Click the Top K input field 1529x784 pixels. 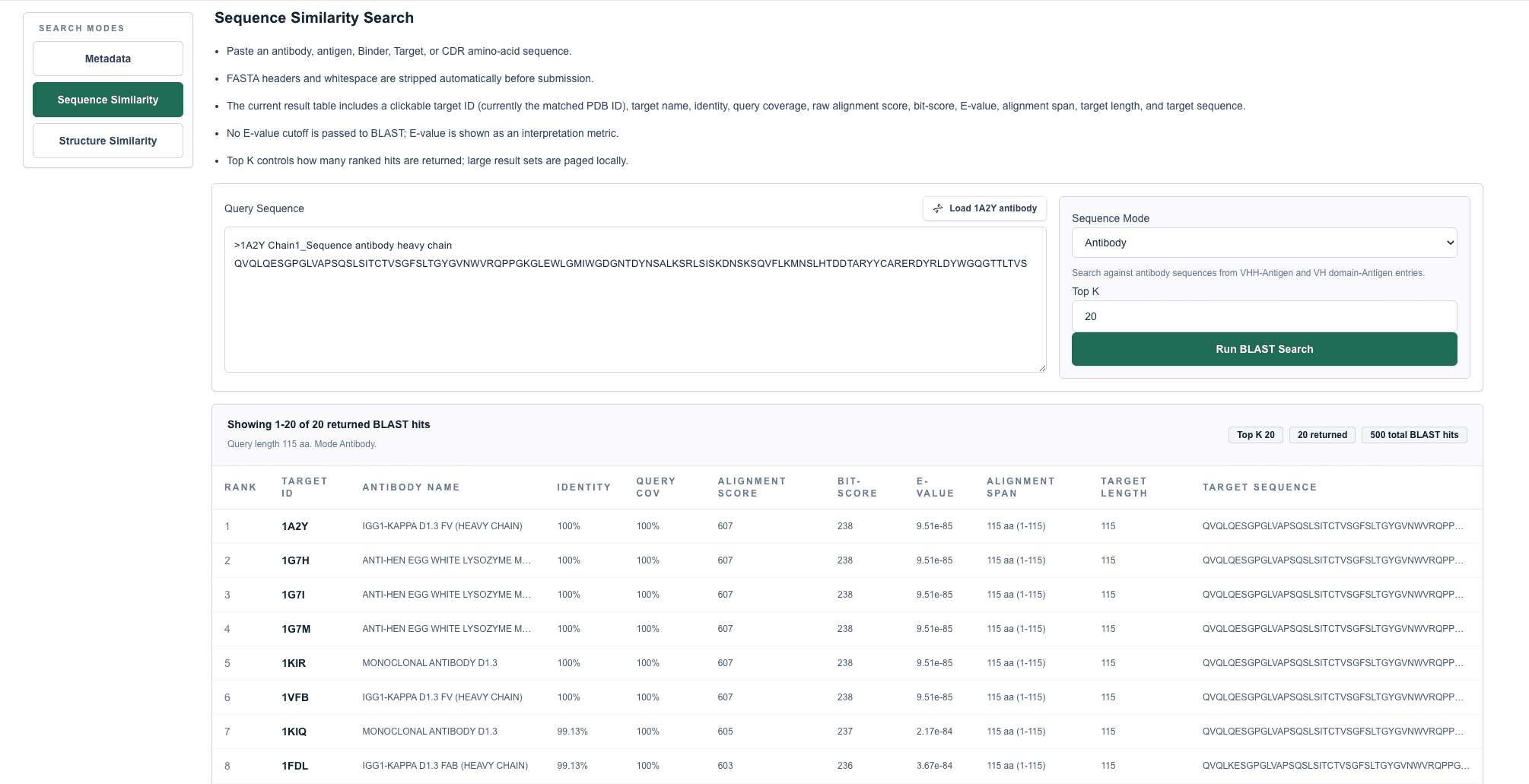pyautogui.click(x=1264, y=316)
